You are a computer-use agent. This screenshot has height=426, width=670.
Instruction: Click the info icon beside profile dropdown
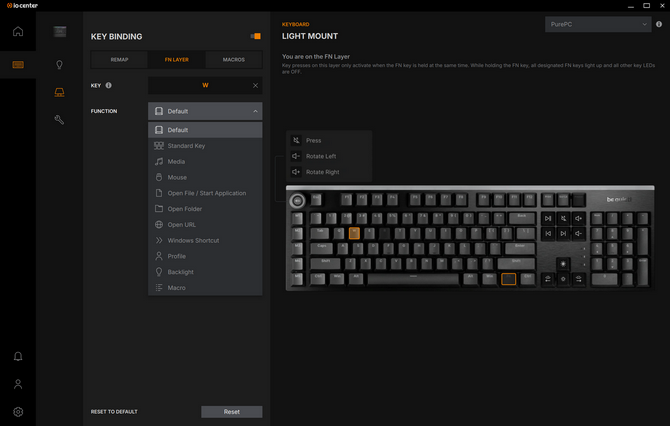(x=659, y=24)
